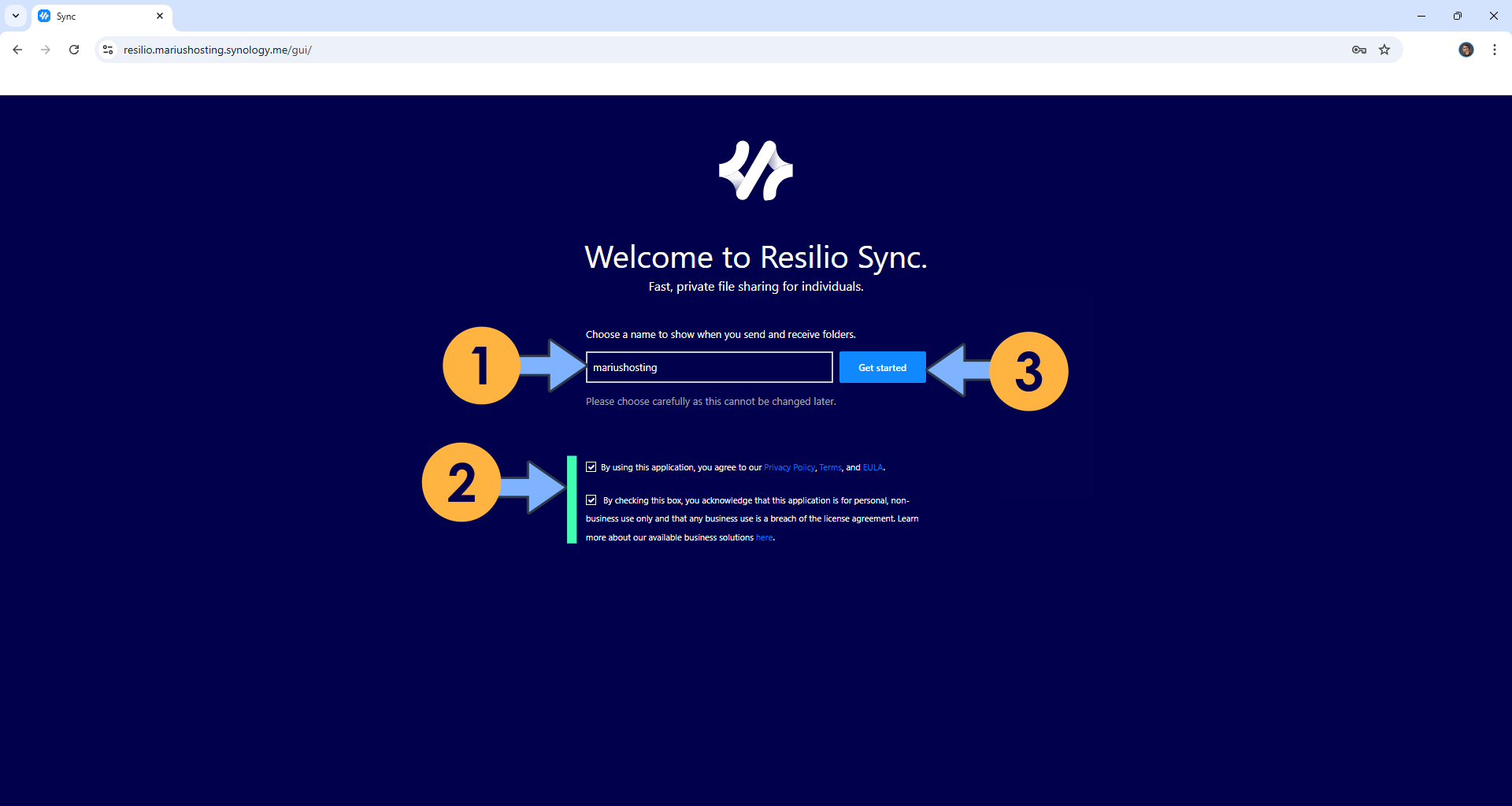Open the Terms link
The image size is (1512, 806).
830,467
